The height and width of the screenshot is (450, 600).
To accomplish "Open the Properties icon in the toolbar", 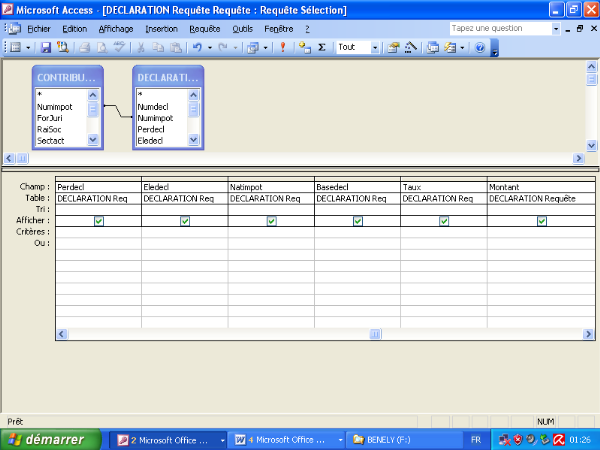I will pos(393,47).
